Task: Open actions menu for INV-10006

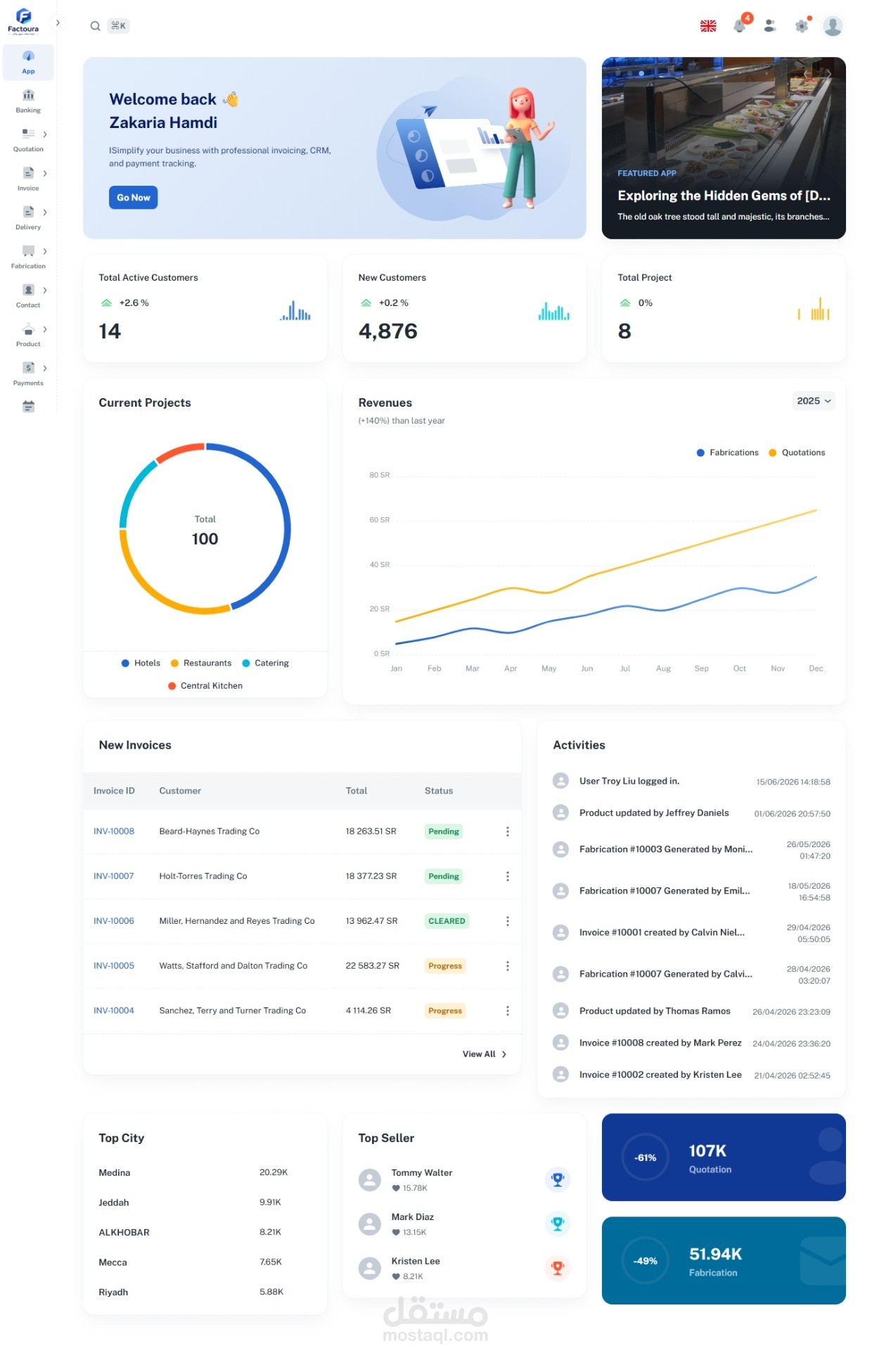Action: 507,921
